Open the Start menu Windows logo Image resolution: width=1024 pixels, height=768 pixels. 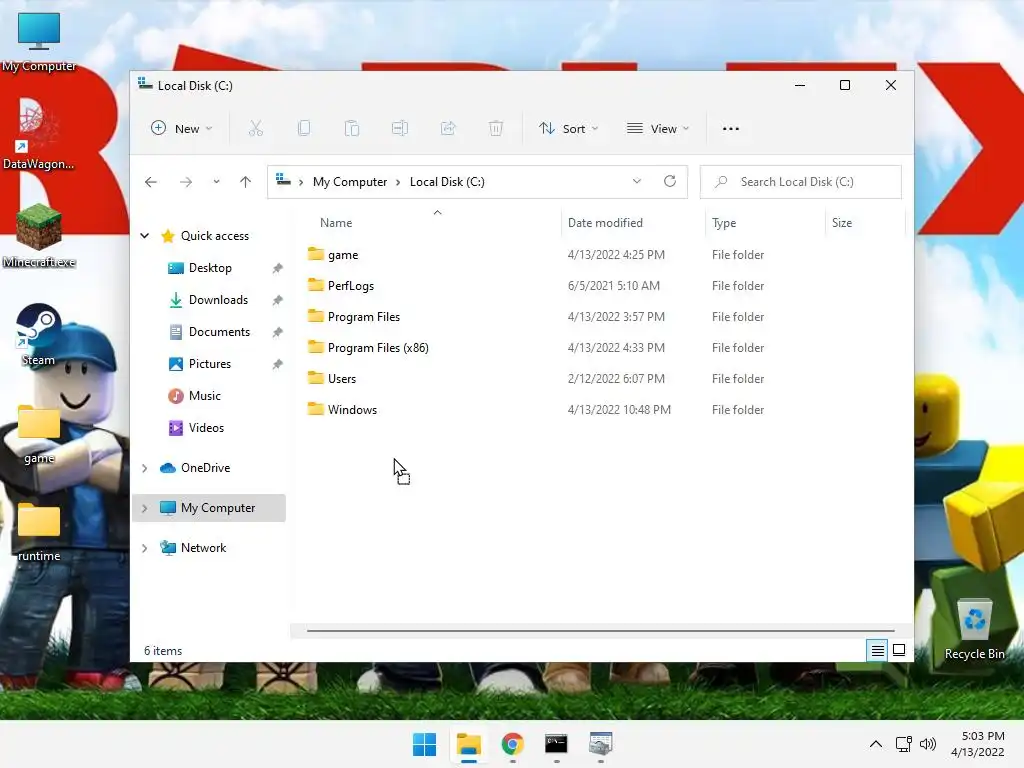424,744
